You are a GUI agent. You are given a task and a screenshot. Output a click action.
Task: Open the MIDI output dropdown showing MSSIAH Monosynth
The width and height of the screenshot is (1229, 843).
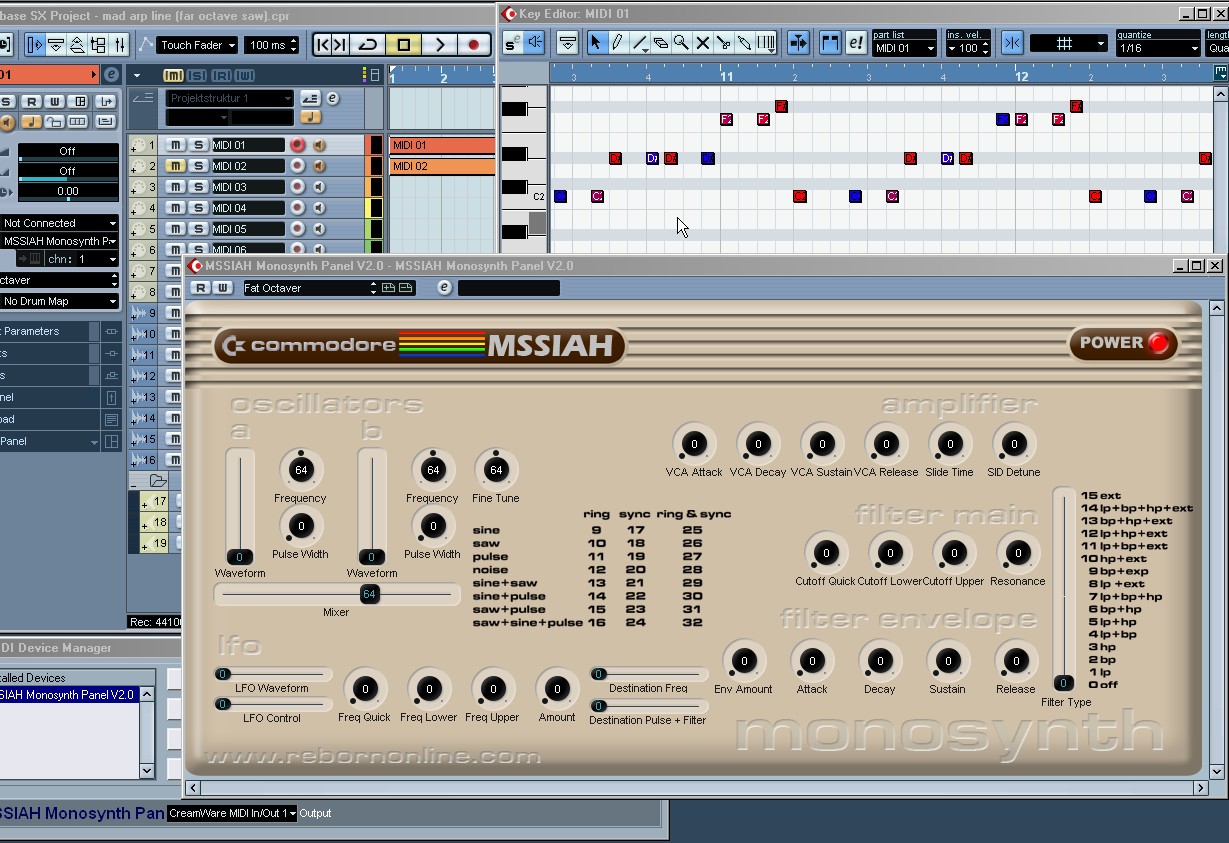[59, 241]
